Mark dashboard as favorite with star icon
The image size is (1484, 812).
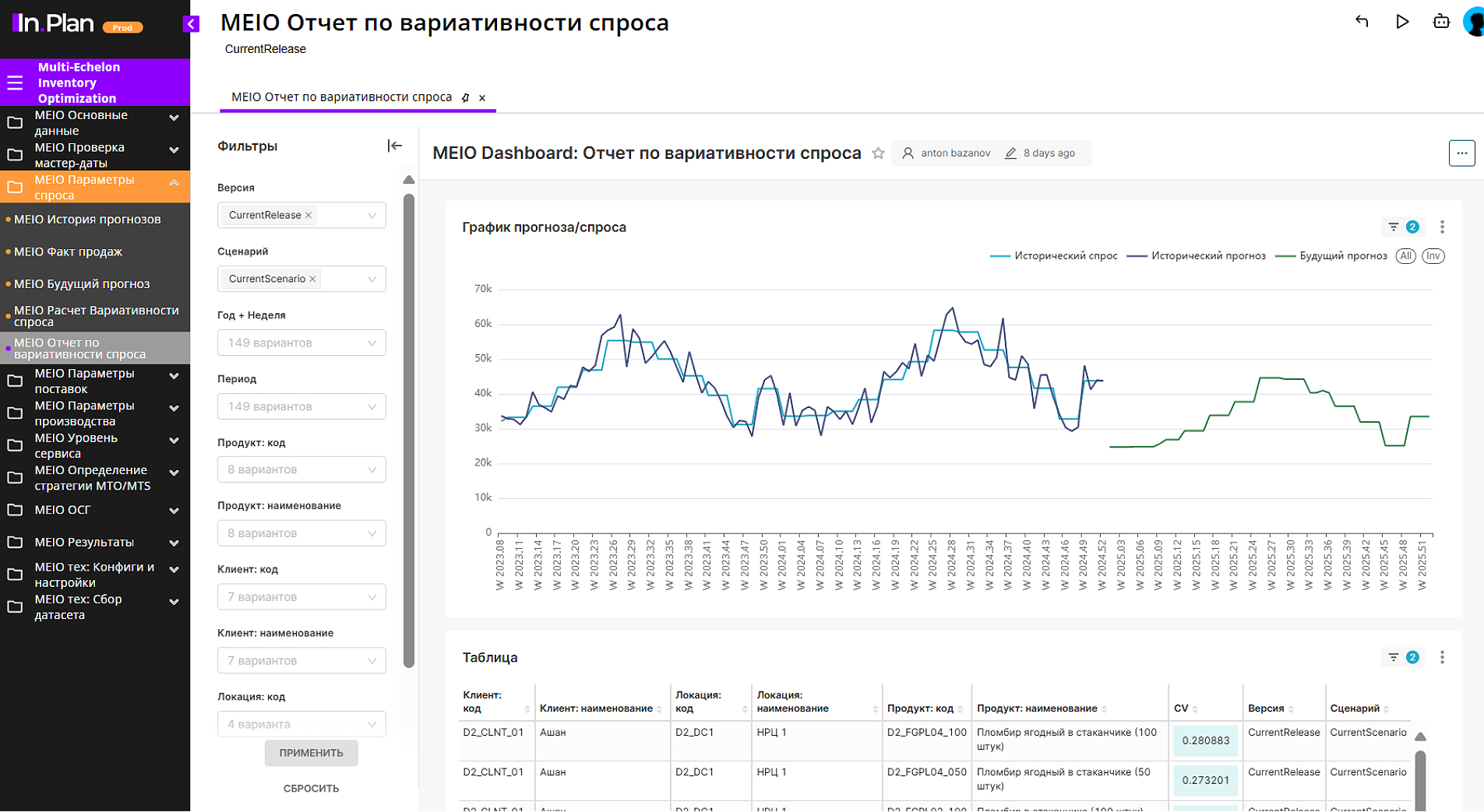(x=878, y=153)
